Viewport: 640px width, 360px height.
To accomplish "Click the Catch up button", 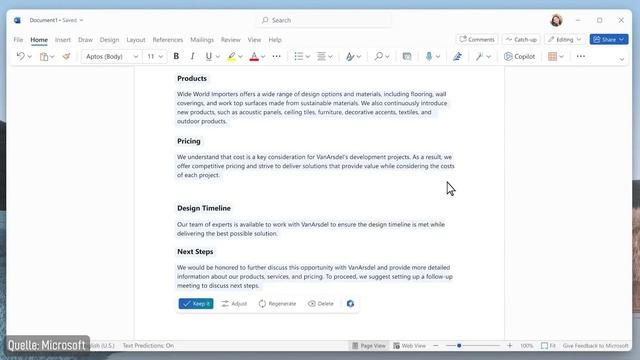I will [521, 39].
